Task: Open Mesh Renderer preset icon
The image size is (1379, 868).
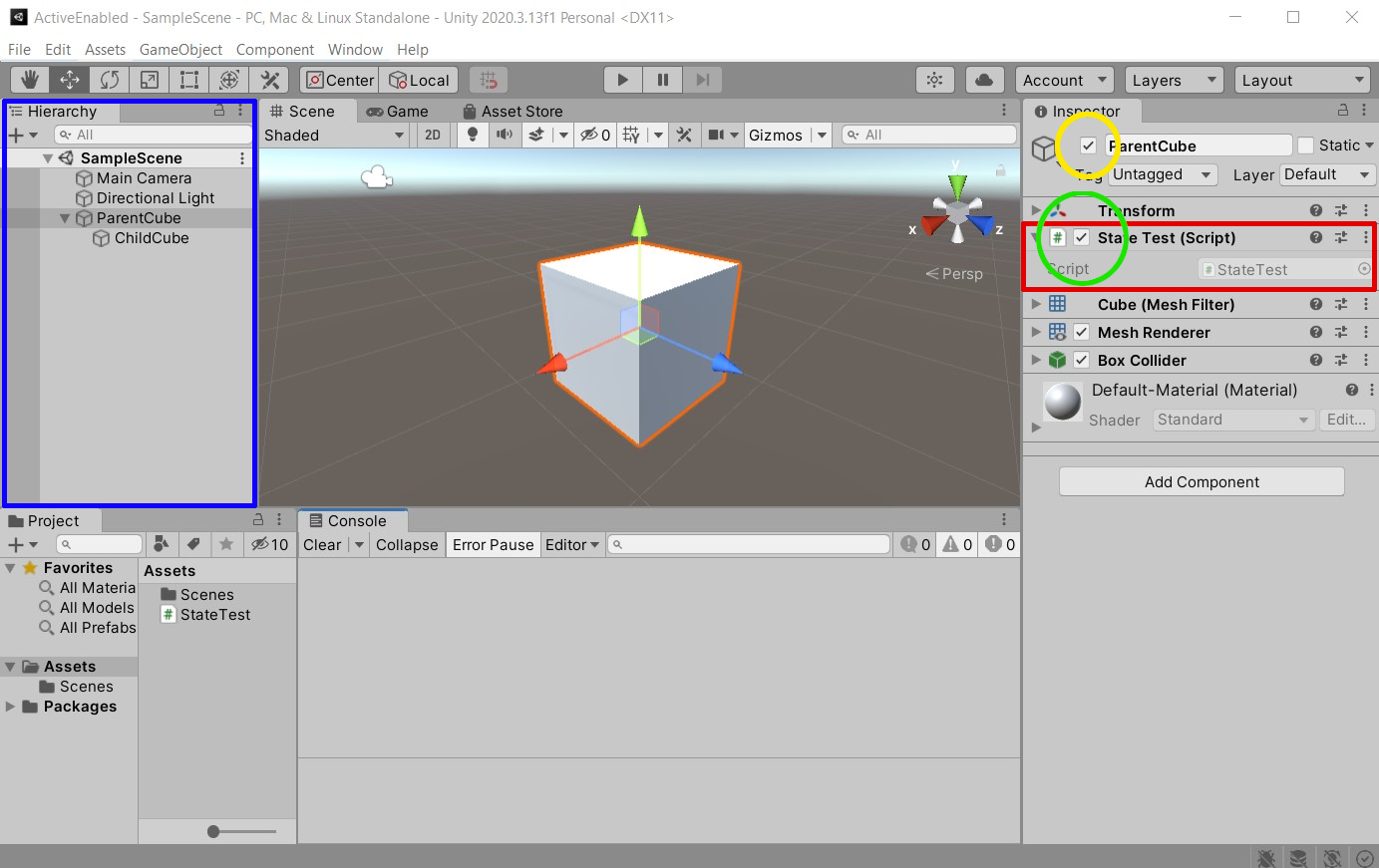Action: pyautogui.click(x=1341, y=332)
